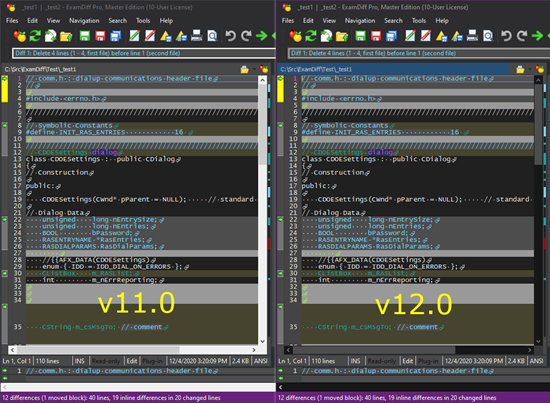Screen dimensions: 550x403
Task: Toggle the Plug-in status indicator in v12.0 window
Action: 428,361
